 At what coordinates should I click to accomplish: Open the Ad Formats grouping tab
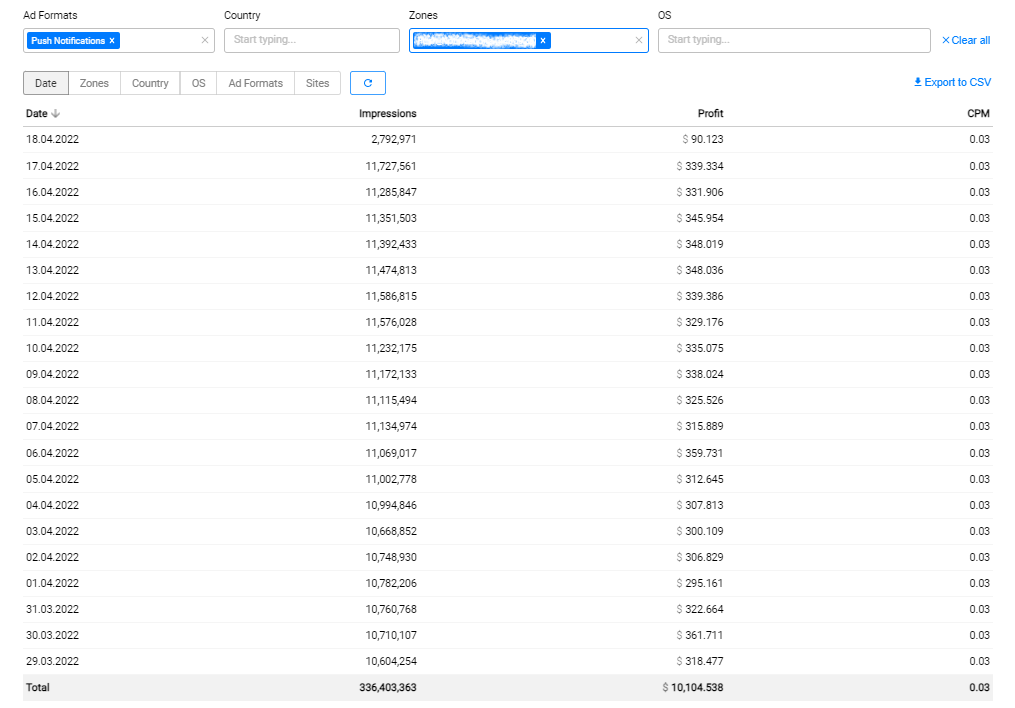point(255,83)
